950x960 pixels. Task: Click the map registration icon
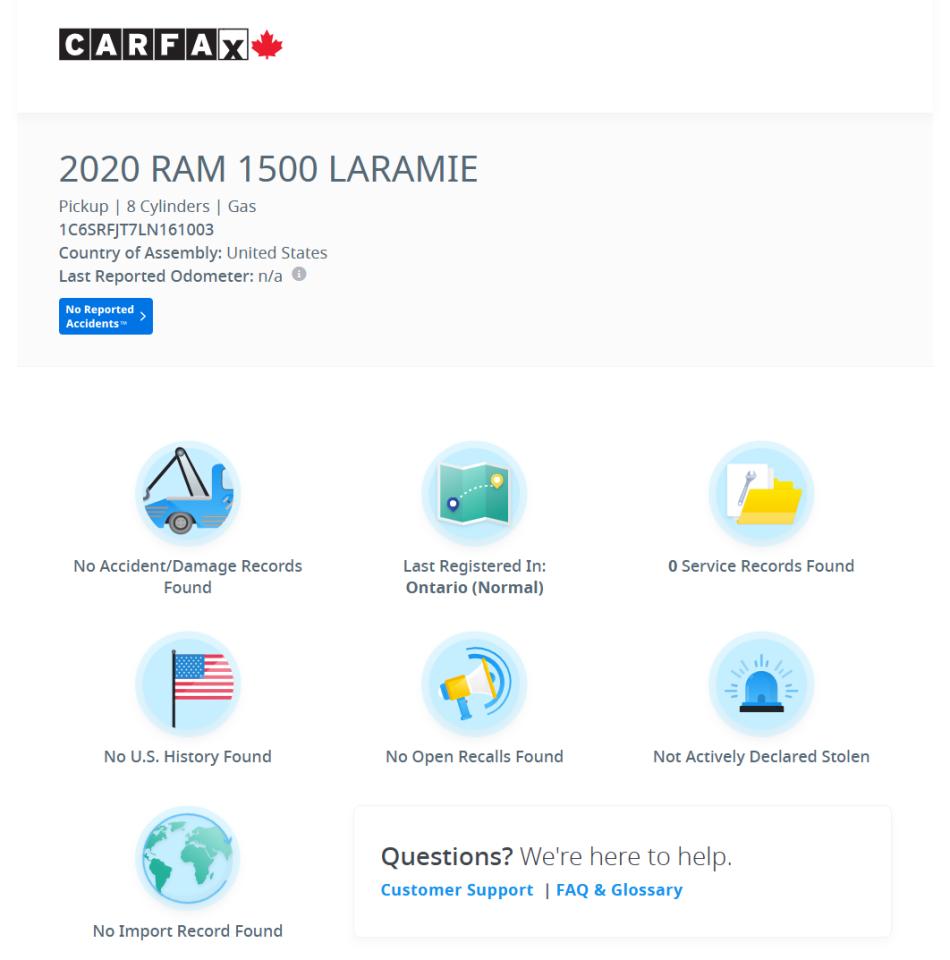474,493
